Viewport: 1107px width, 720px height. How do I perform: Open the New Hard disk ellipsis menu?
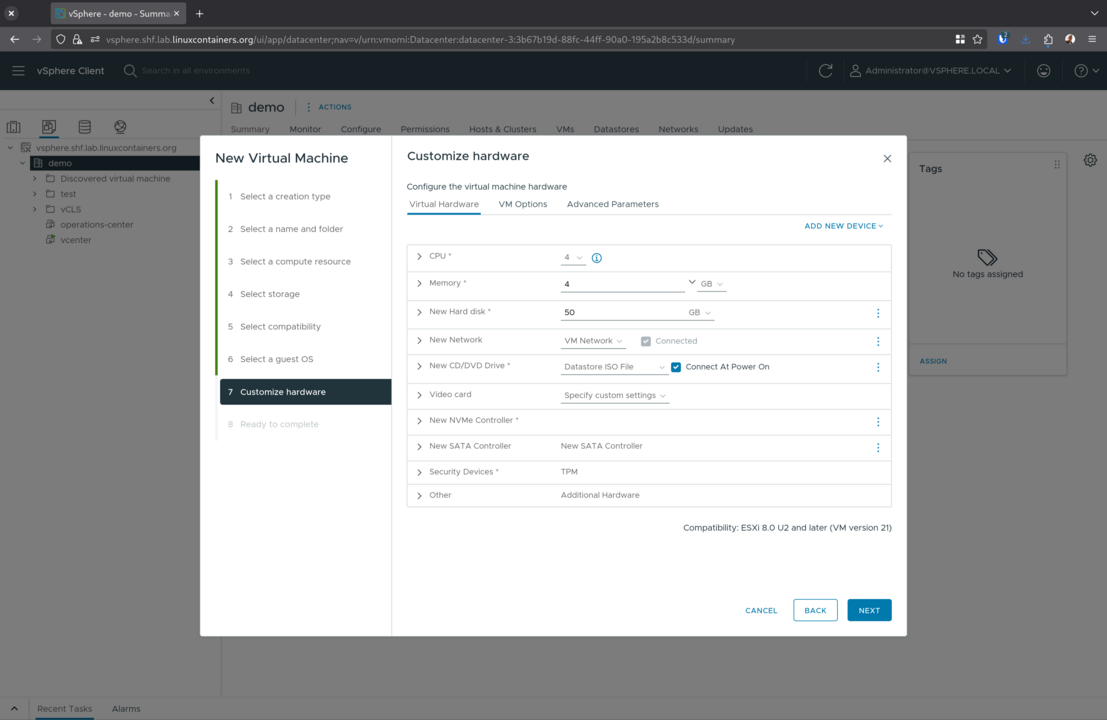click(878, 313)
